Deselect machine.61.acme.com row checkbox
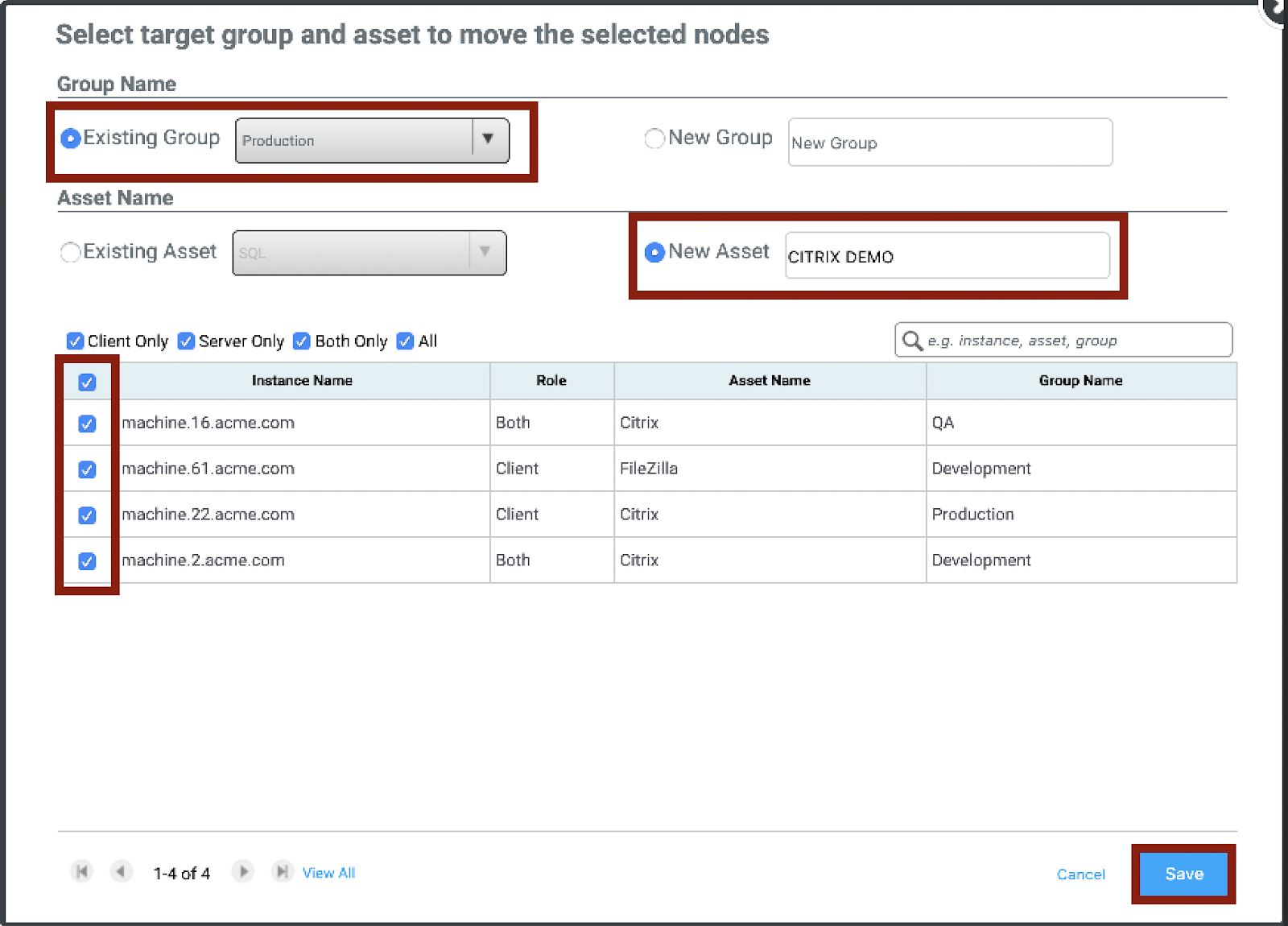 coord(87,469)
